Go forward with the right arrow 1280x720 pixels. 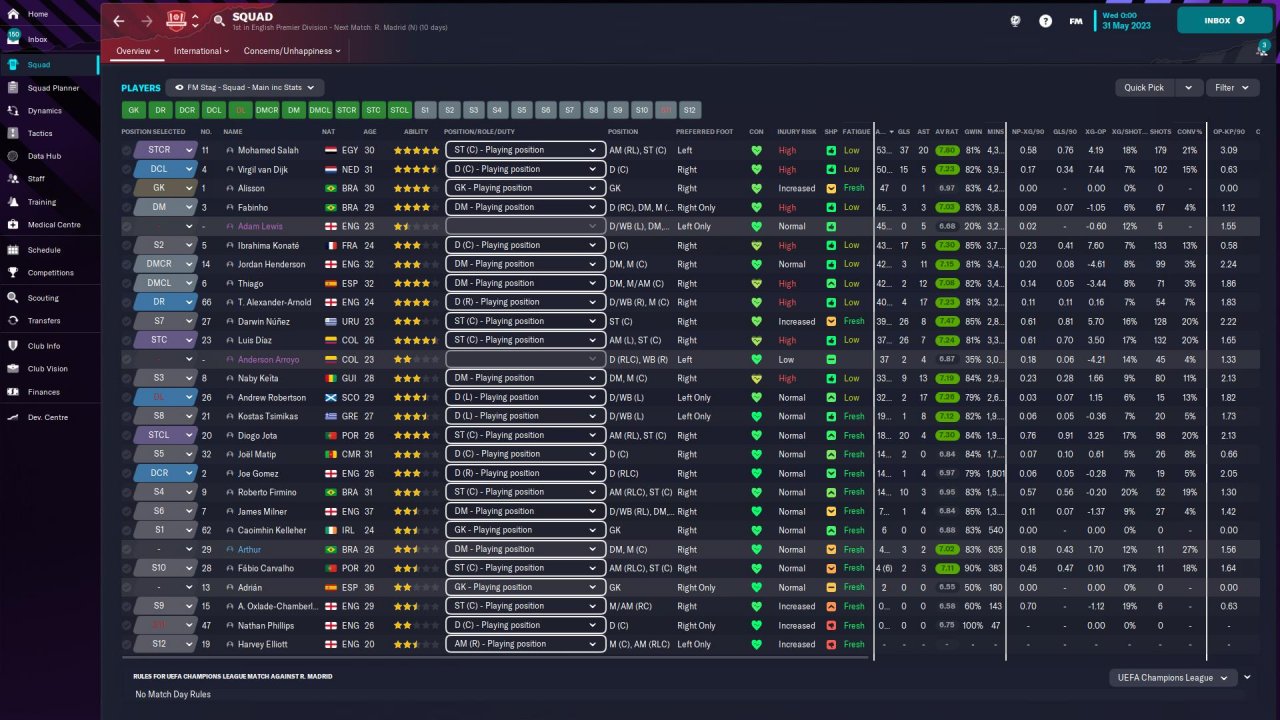(x=147, y=20)
